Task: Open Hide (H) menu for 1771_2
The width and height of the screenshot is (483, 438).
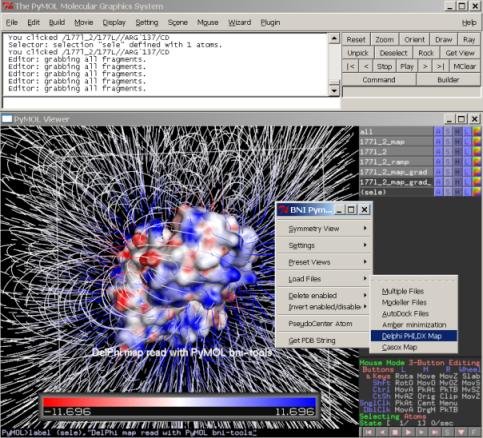Action: click(457, 152)
